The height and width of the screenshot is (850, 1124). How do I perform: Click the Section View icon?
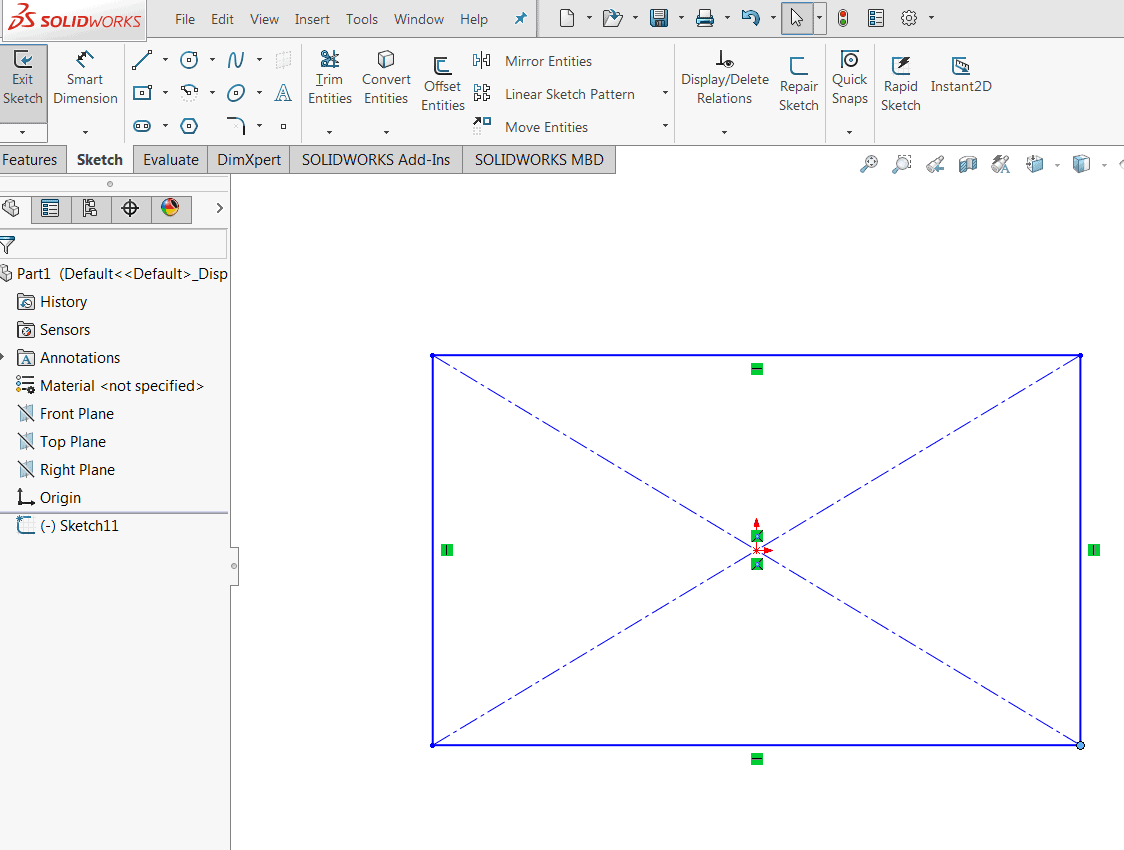tap(968, 165)
